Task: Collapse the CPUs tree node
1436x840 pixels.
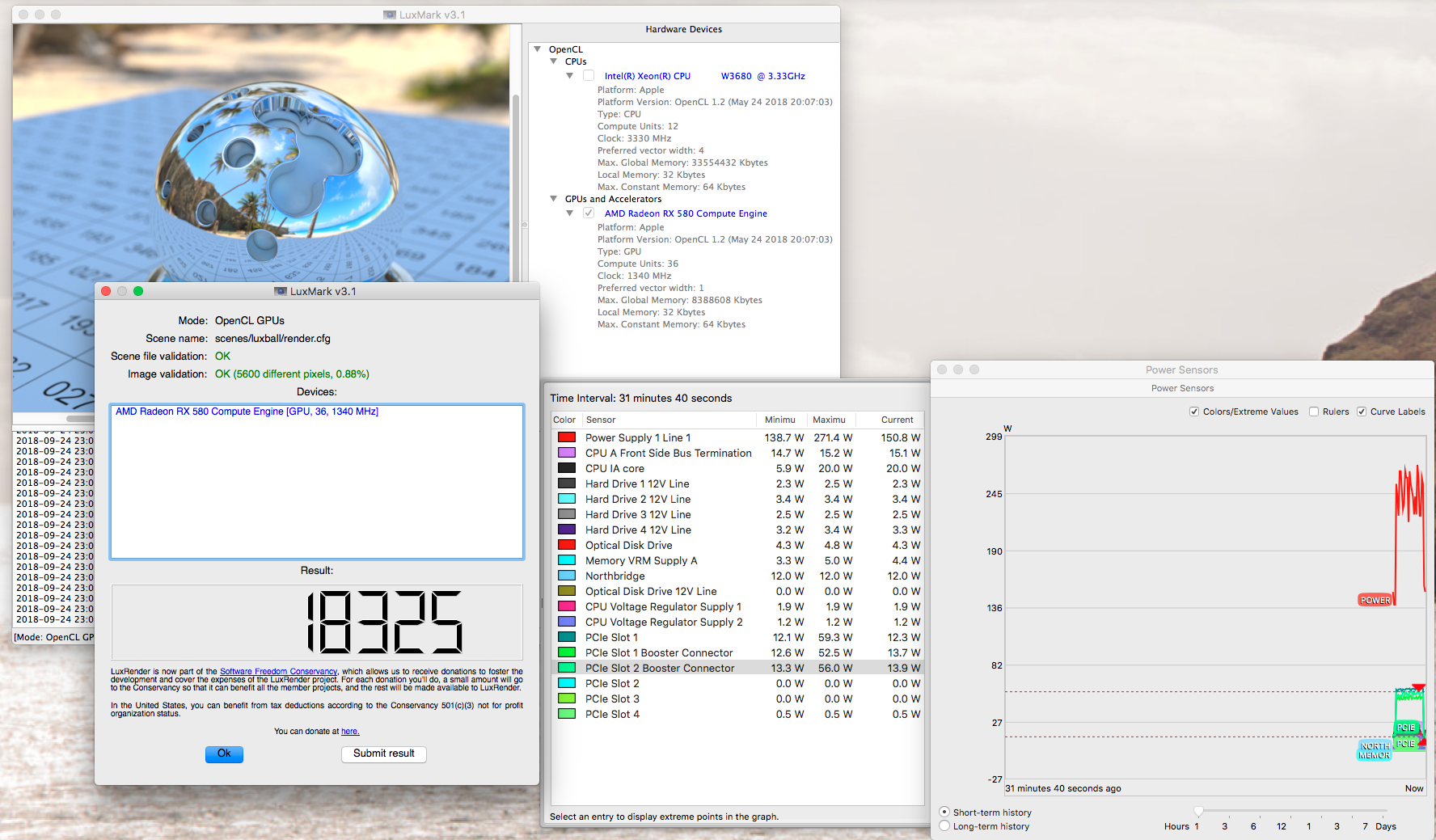Action: coord(554,61)
